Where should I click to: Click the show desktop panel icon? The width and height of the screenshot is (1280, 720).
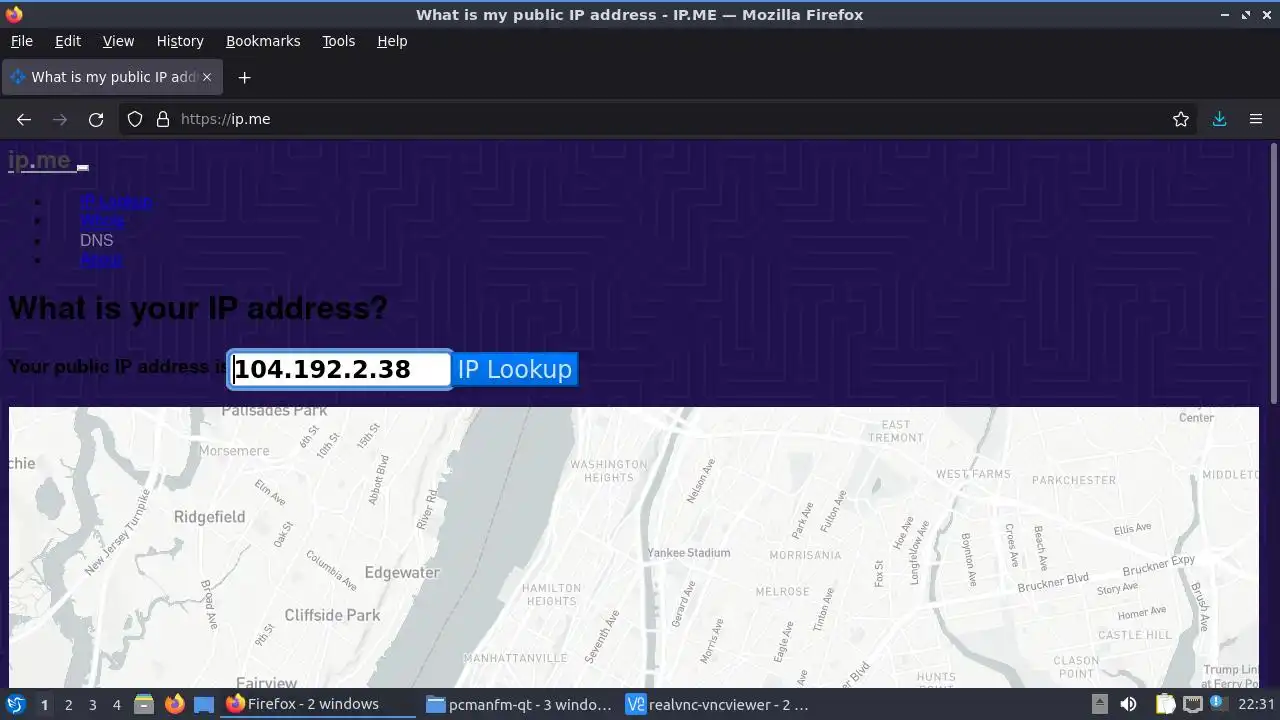(x=204, y=705)
